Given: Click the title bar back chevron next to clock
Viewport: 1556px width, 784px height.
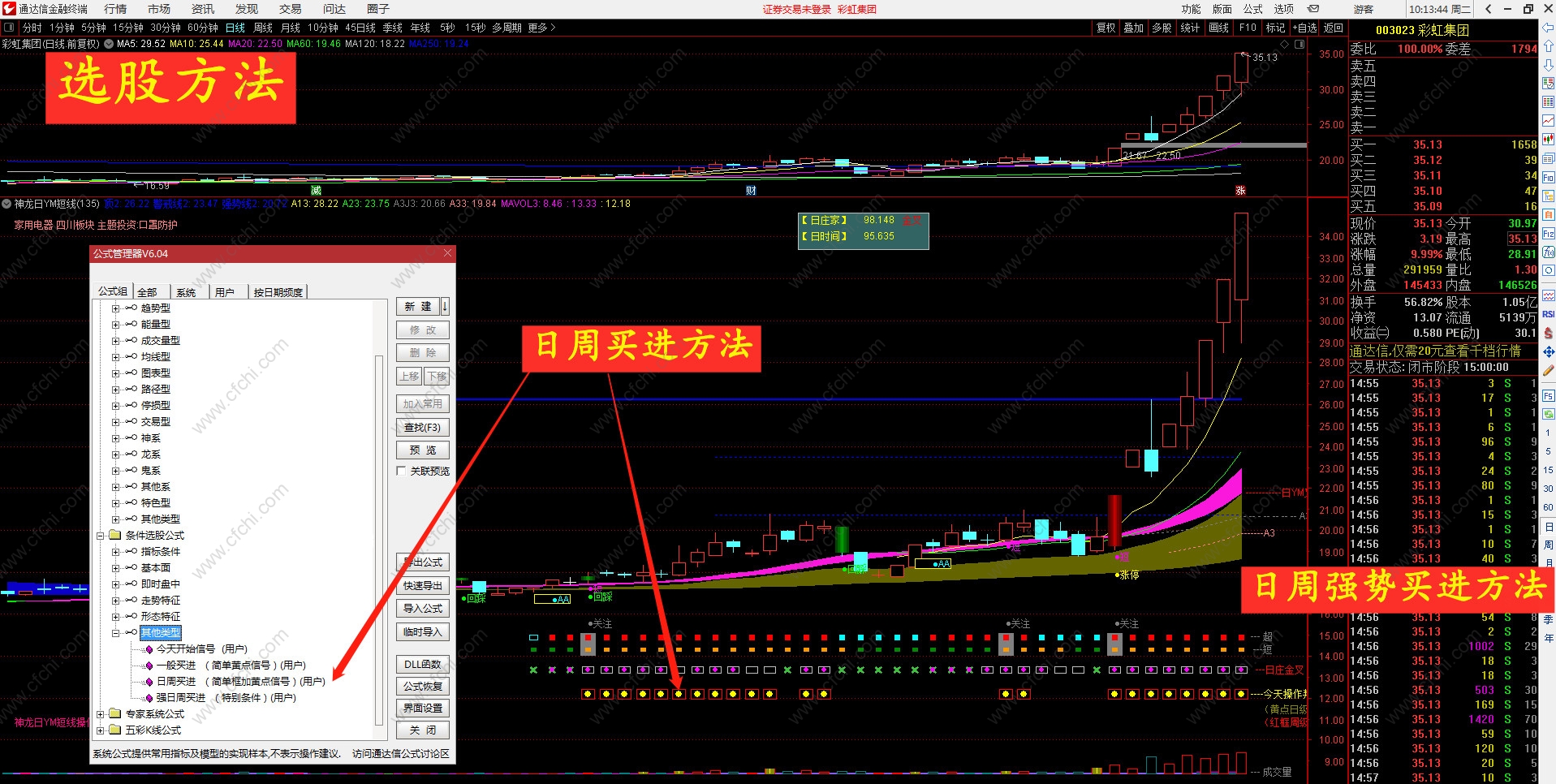Looking at the screenshot, I should click(1488, 9).
